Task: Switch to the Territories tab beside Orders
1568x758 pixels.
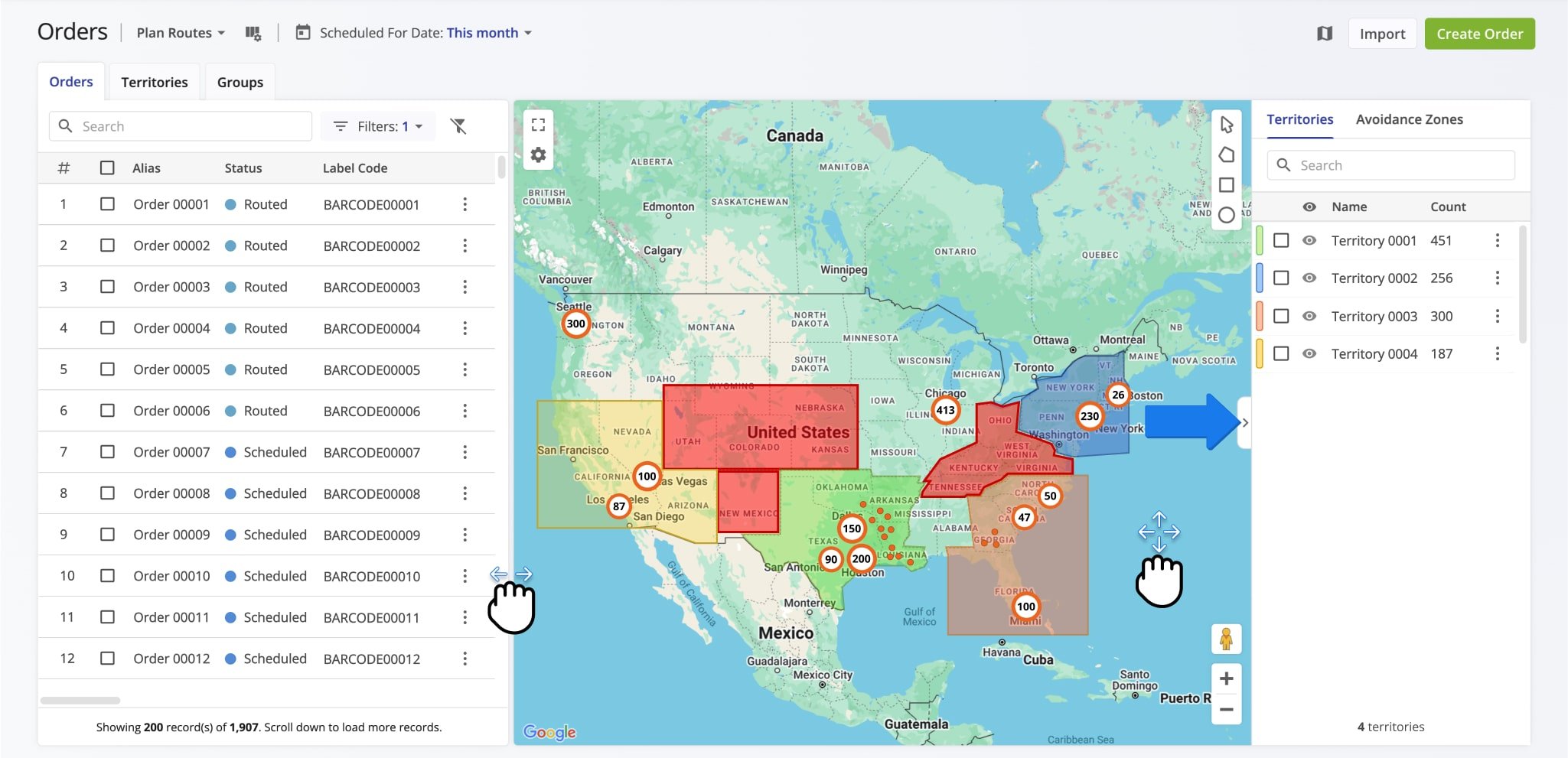Action: [x=155, y=82]
